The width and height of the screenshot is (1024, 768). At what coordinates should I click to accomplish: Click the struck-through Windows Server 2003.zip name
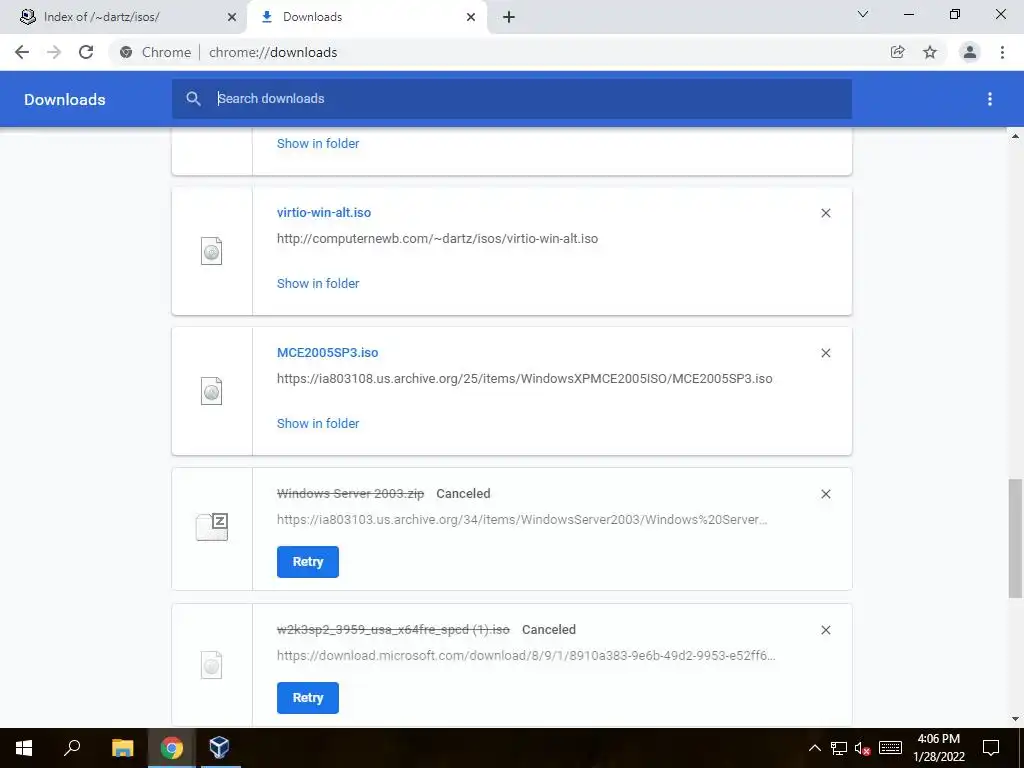(x=351, y=494)
